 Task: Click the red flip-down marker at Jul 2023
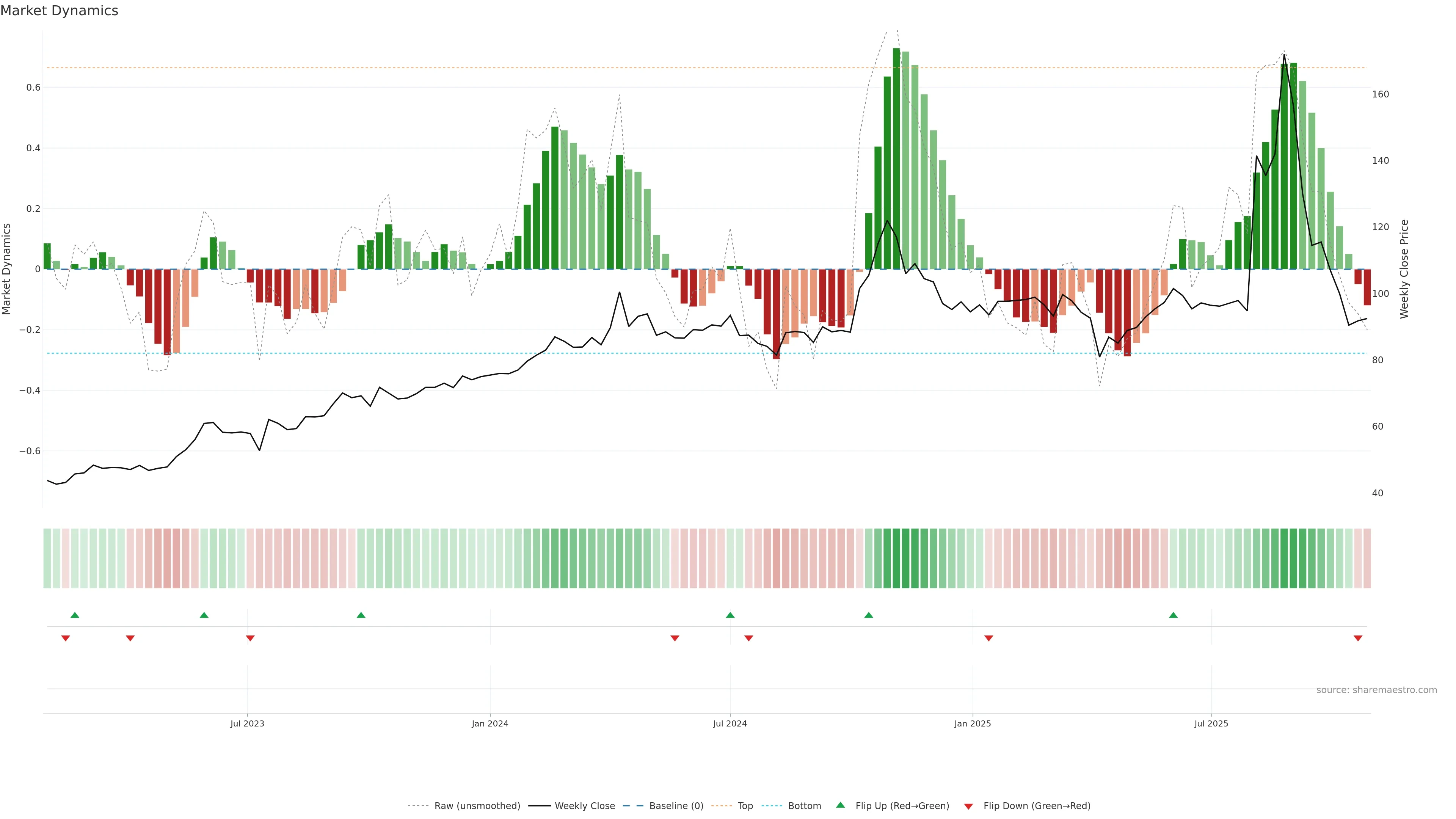[250, 638]
